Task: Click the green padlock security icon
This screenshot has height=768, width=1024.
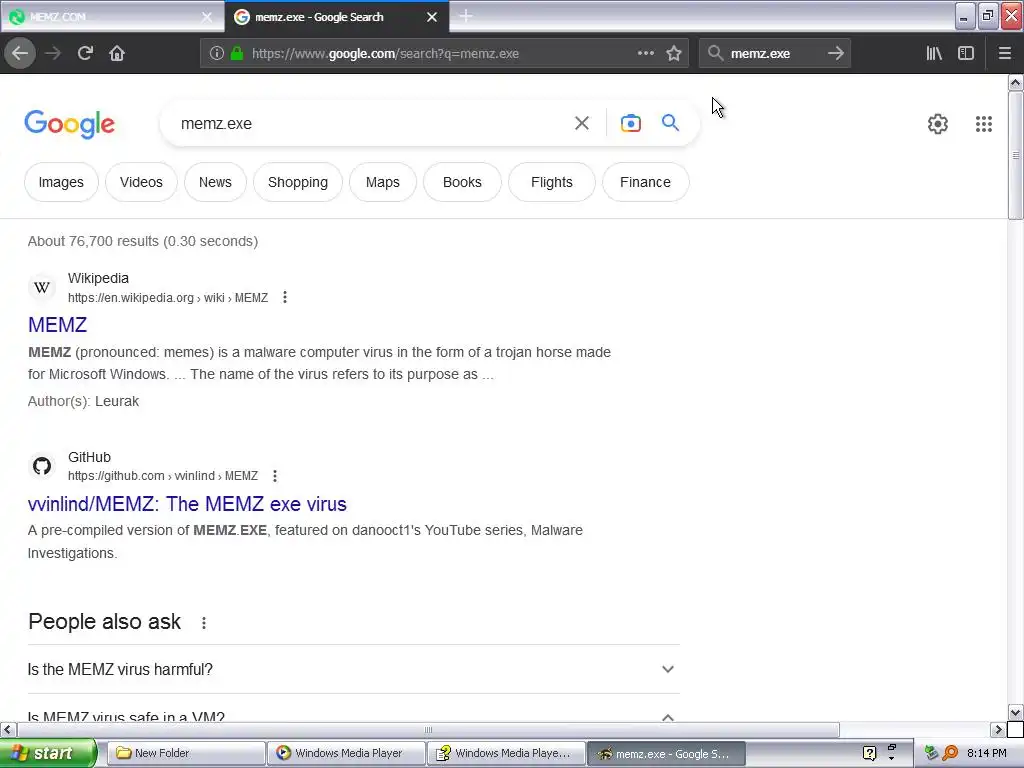Action: click(x=237, y=54)
